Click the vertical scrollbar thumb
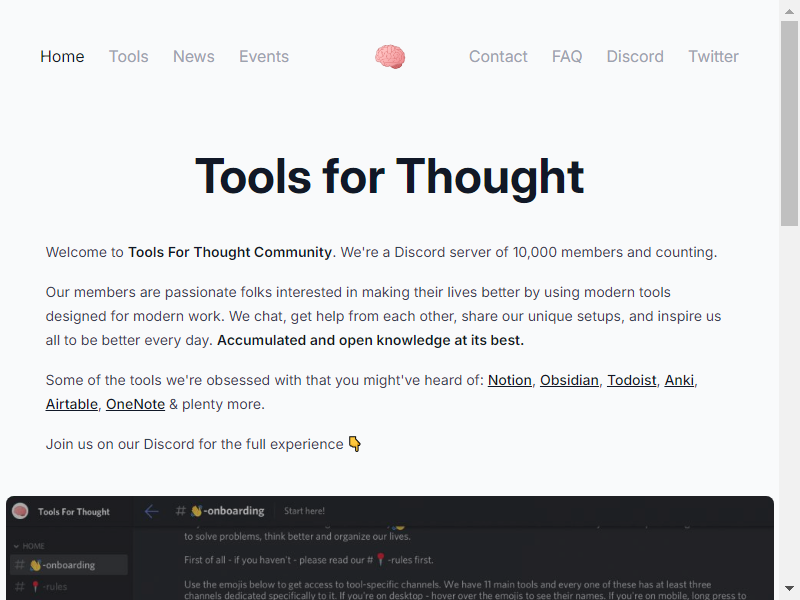Screen dimensions: 800x600 click(x=789, y=123)
